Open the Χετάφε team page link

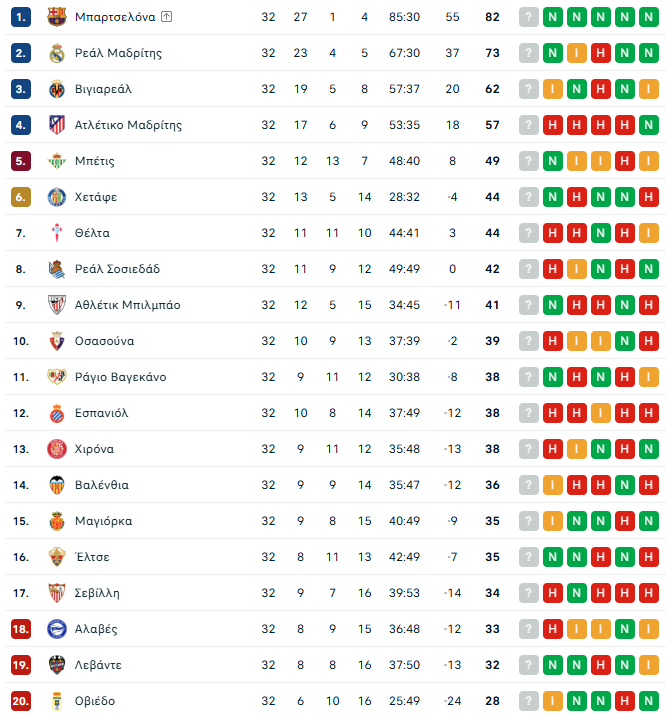point(96,197)
